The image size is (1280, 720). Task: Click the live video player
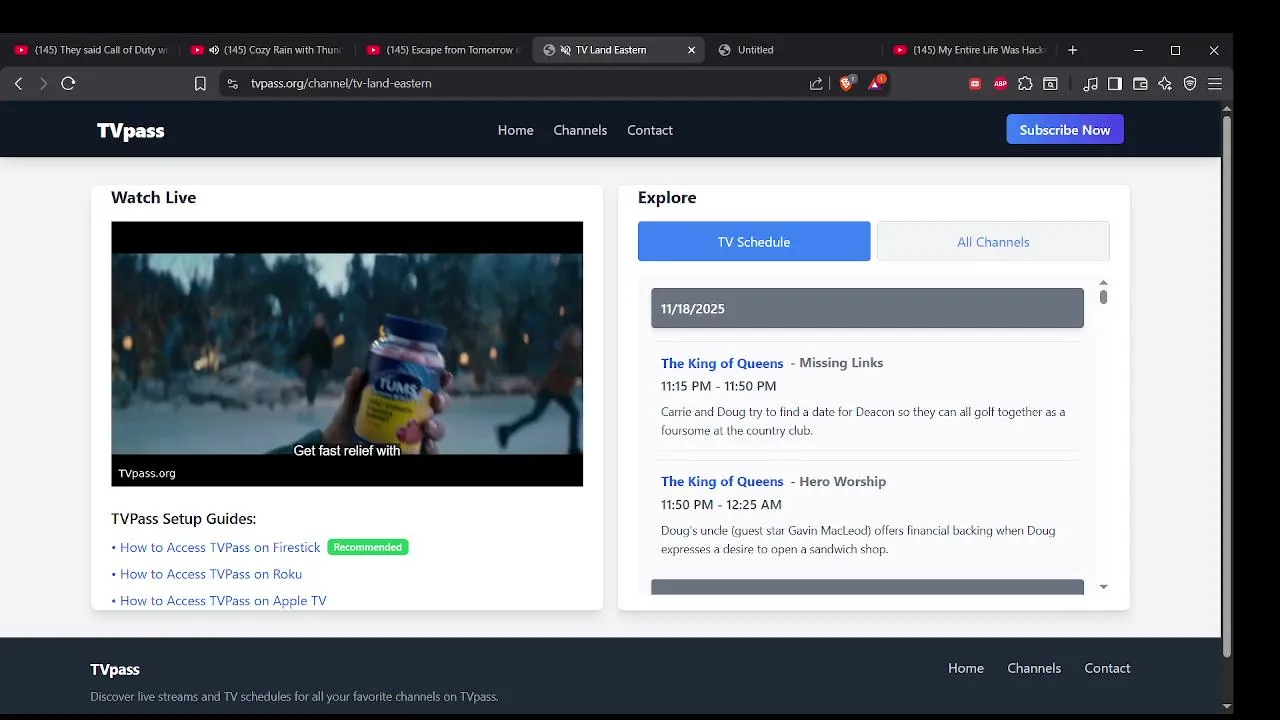347,354
